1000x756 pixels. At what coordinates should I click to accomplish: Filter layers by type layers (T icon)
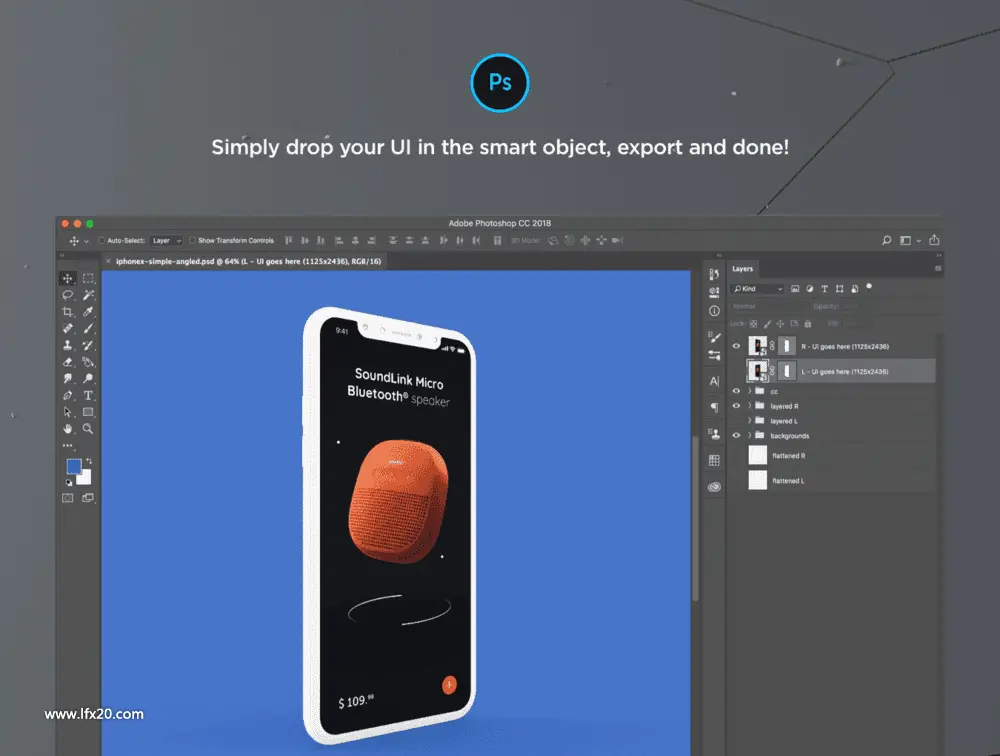coord(824,289)
